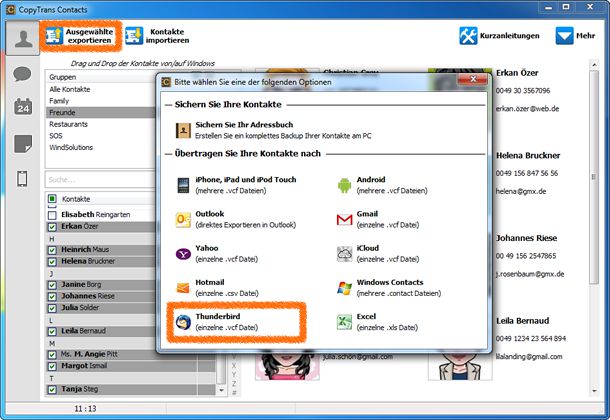The image size is (610, 420).
Task: Click the Suche search field
Action: (100, 180)
